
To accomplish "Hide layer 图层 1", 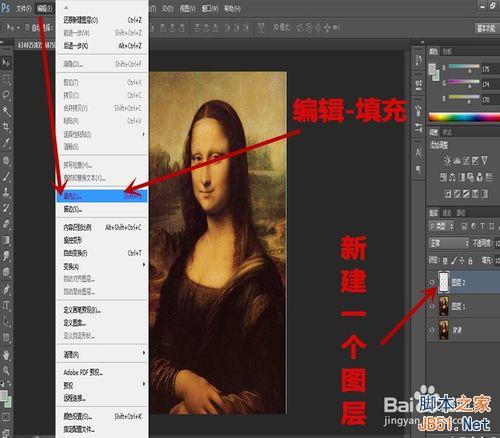I will tap(432, 306).
